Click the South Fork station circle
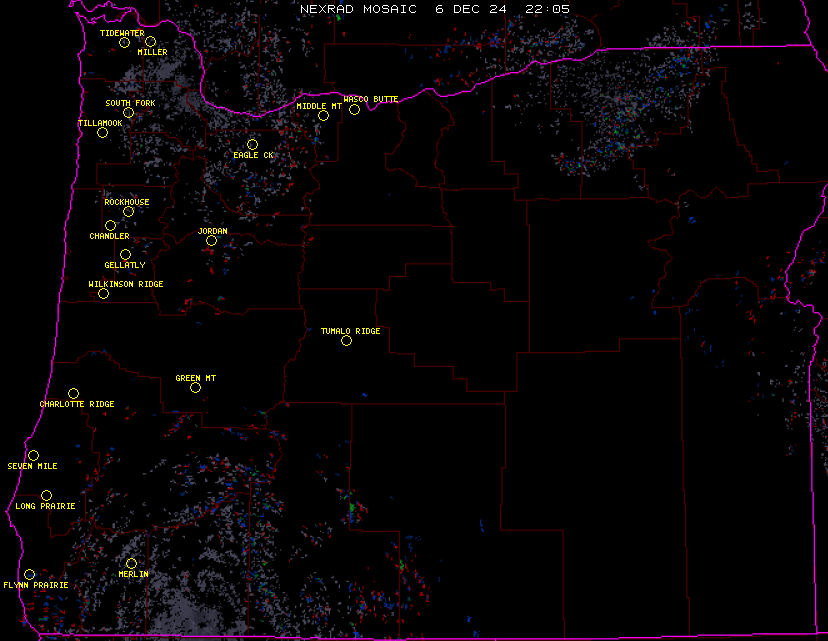This screenshot has height=641, width=828. point(128,112)
